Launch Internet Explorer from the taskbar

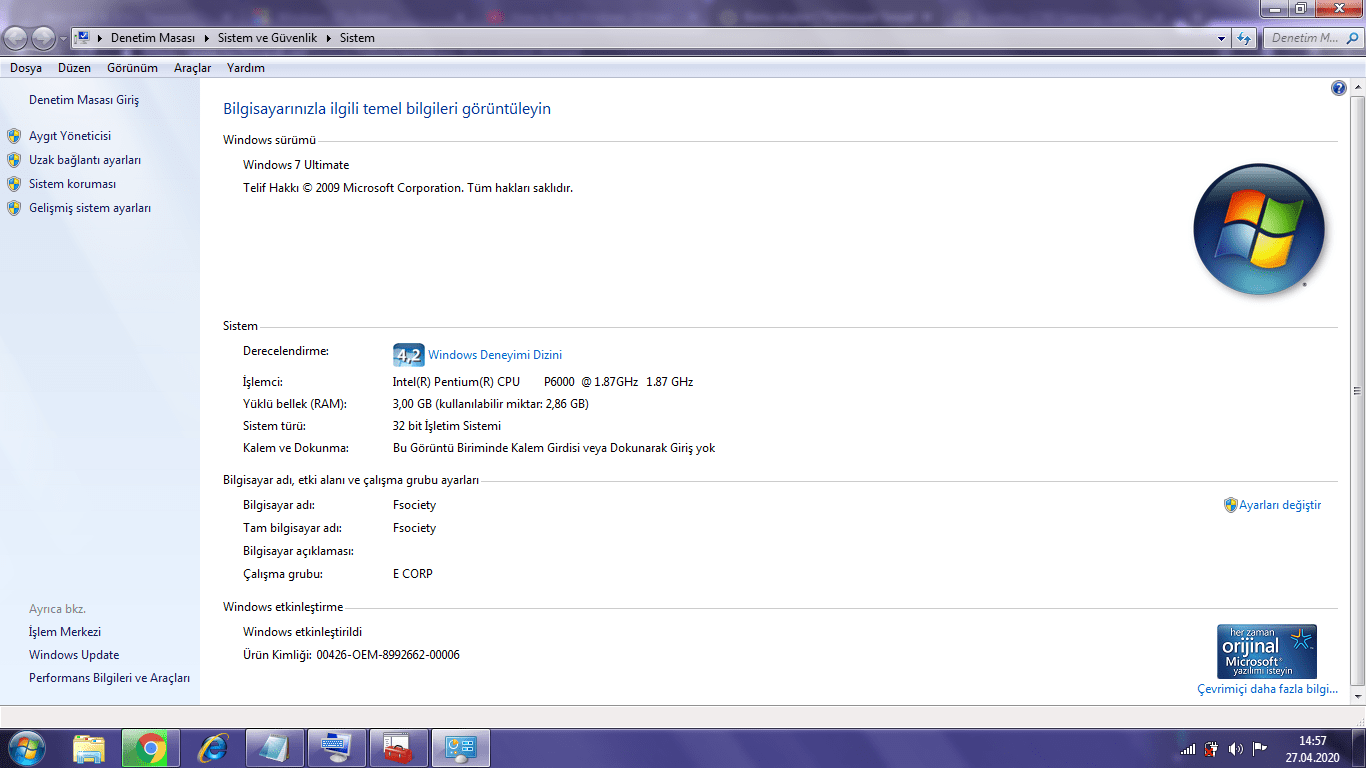click(213, 748)
